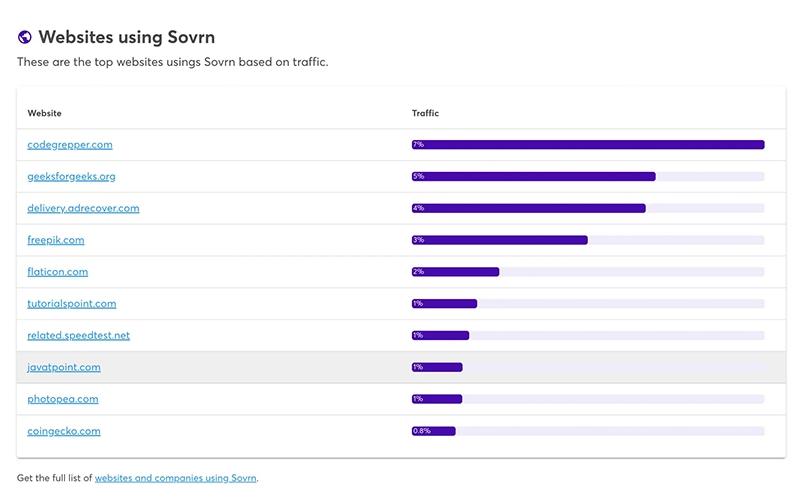Click the 7% traffic bar for codegrepper
The height and width of the screenshot is (500, 800).
(588, 144)
